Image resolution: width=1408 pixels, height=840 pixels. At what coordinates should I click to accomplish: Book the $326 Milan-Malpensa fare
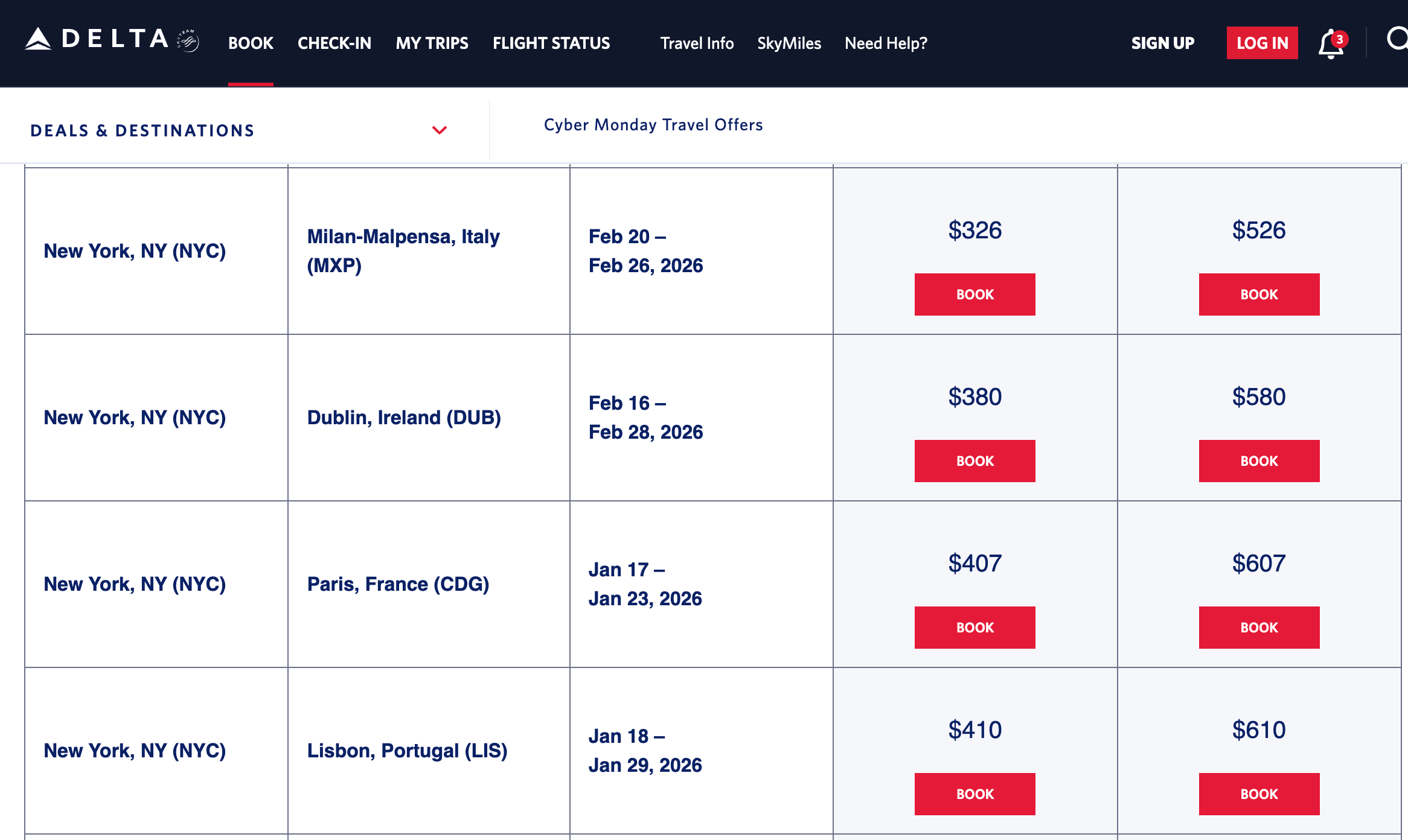pyautogui.click(x=974, y=294)
